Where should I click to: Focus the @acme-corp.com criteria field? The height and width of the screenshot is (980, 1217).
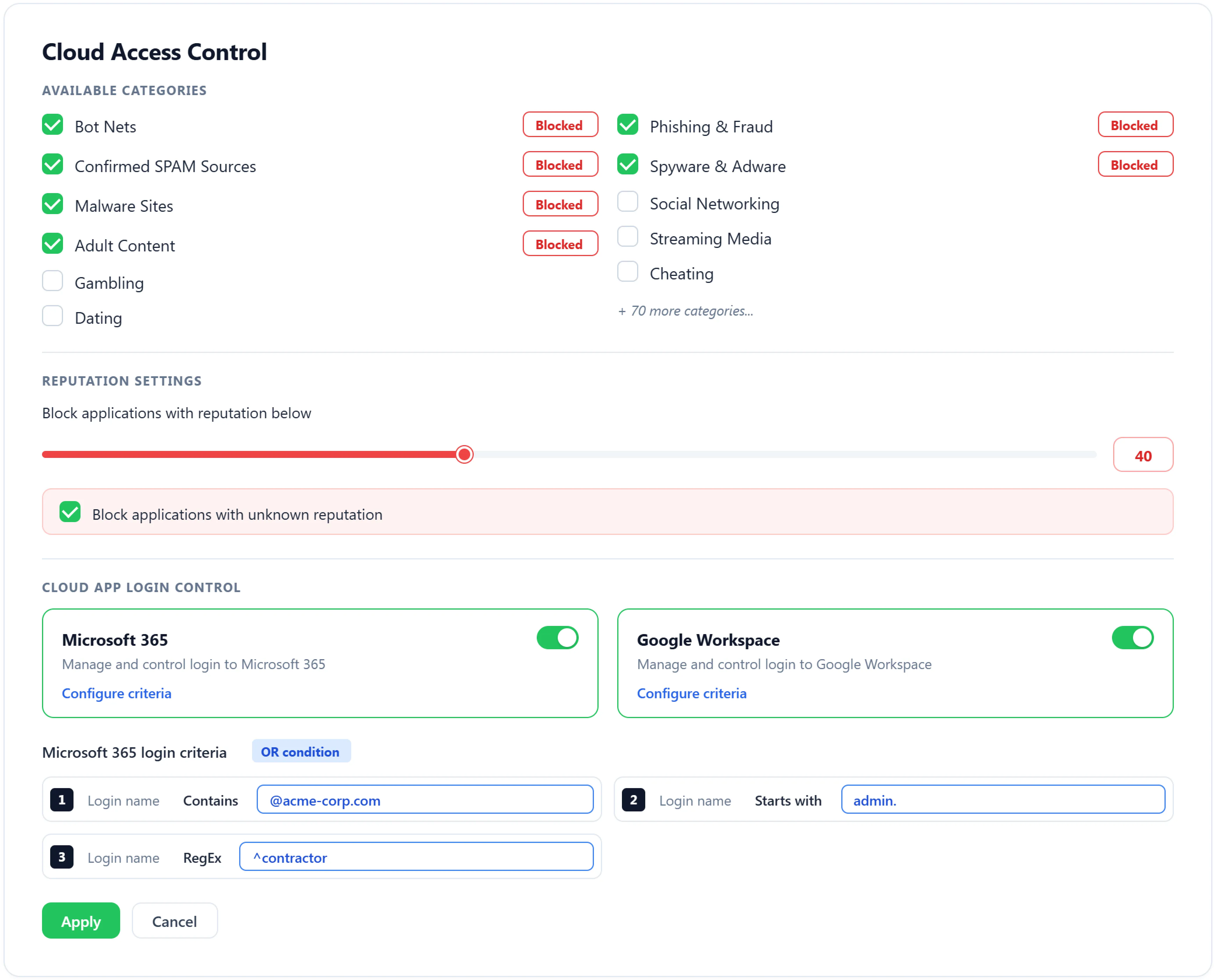[425, 800]
